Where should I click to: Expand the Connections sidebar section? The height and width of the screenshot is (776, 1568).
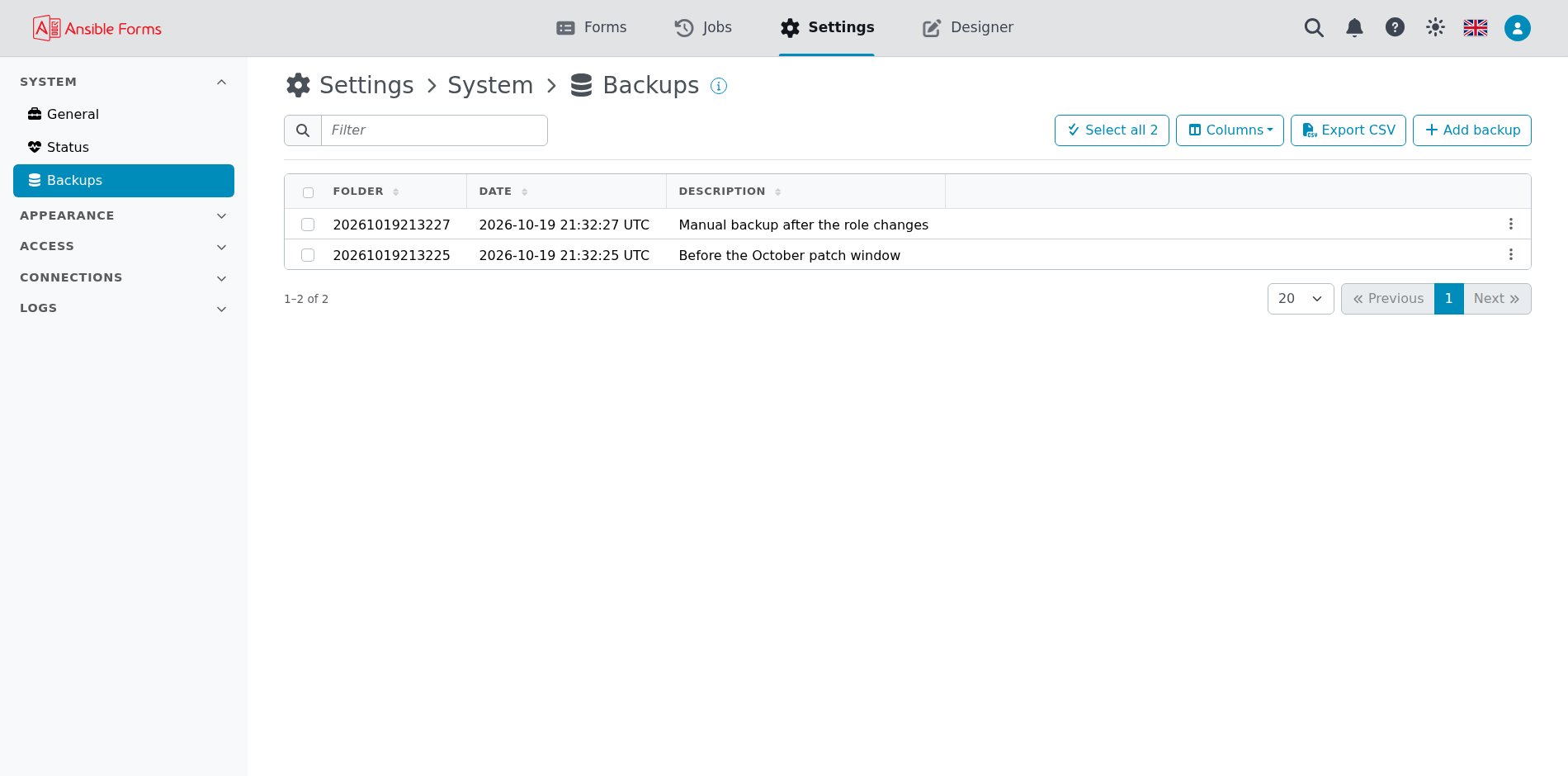pos(124,277)
